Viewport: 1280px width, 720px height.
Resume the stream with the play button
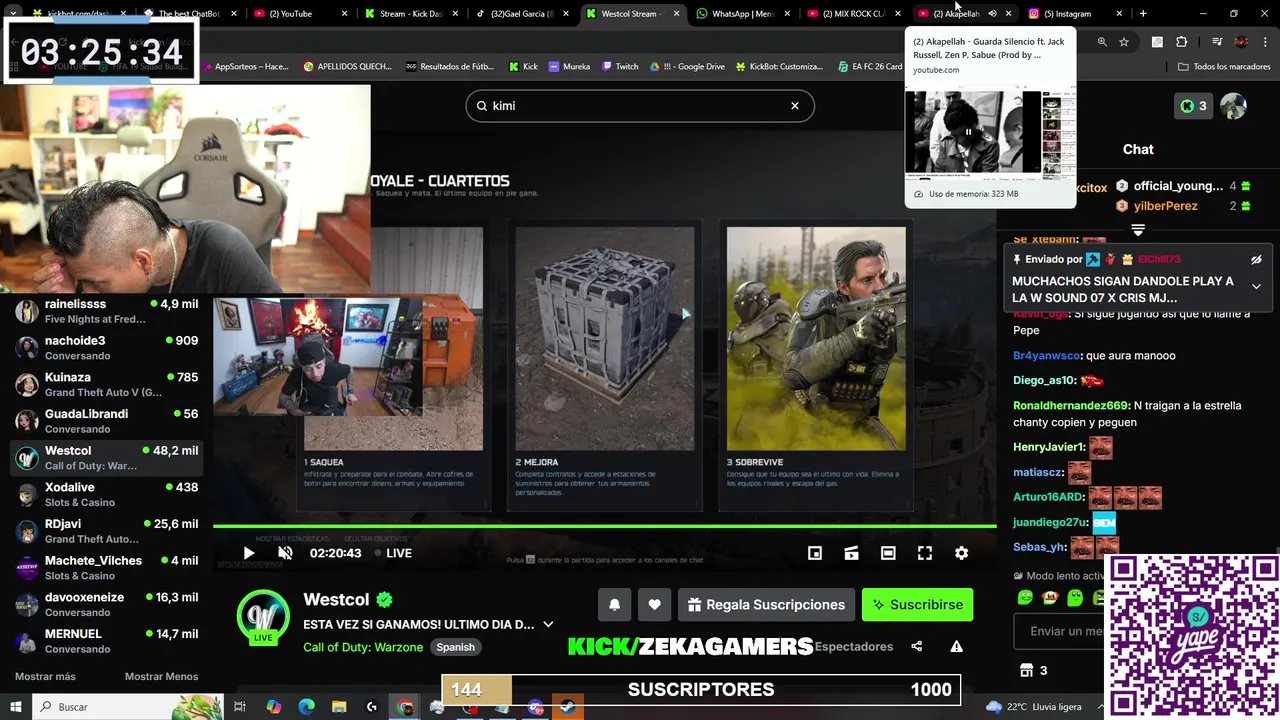249,553
